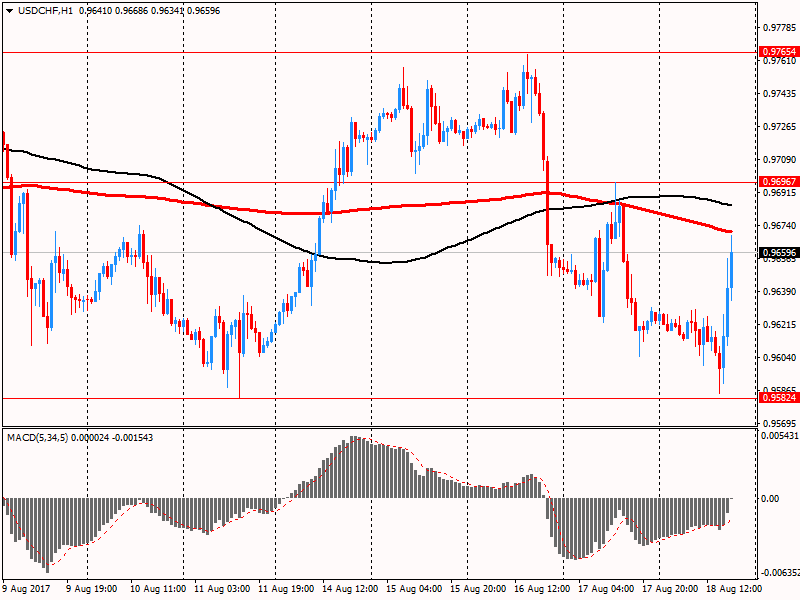This screenshot has width=800, height=600.
Task: Click the 0.97265 price scale value
Action: point(779,127)
